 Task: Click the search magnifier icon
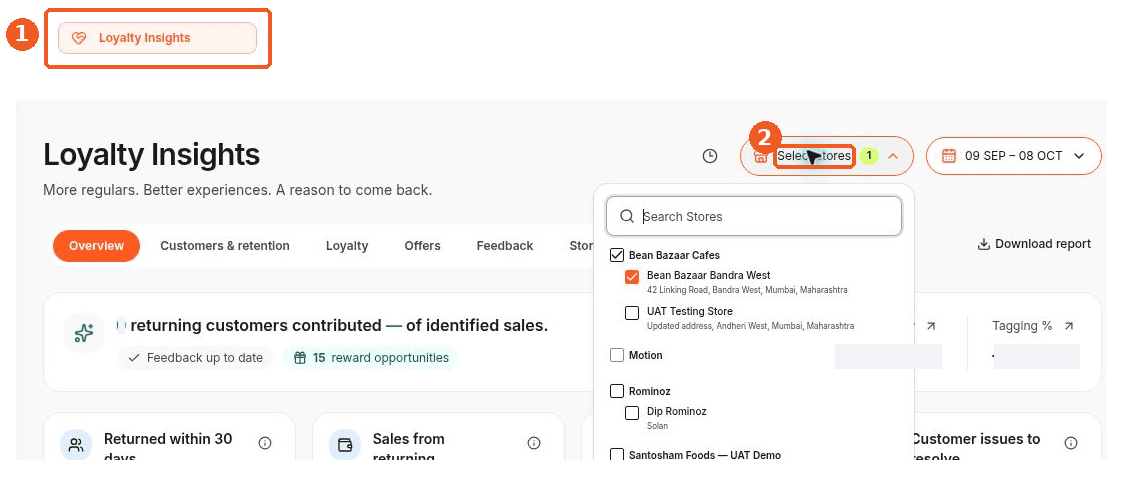(x=627, y=216)
